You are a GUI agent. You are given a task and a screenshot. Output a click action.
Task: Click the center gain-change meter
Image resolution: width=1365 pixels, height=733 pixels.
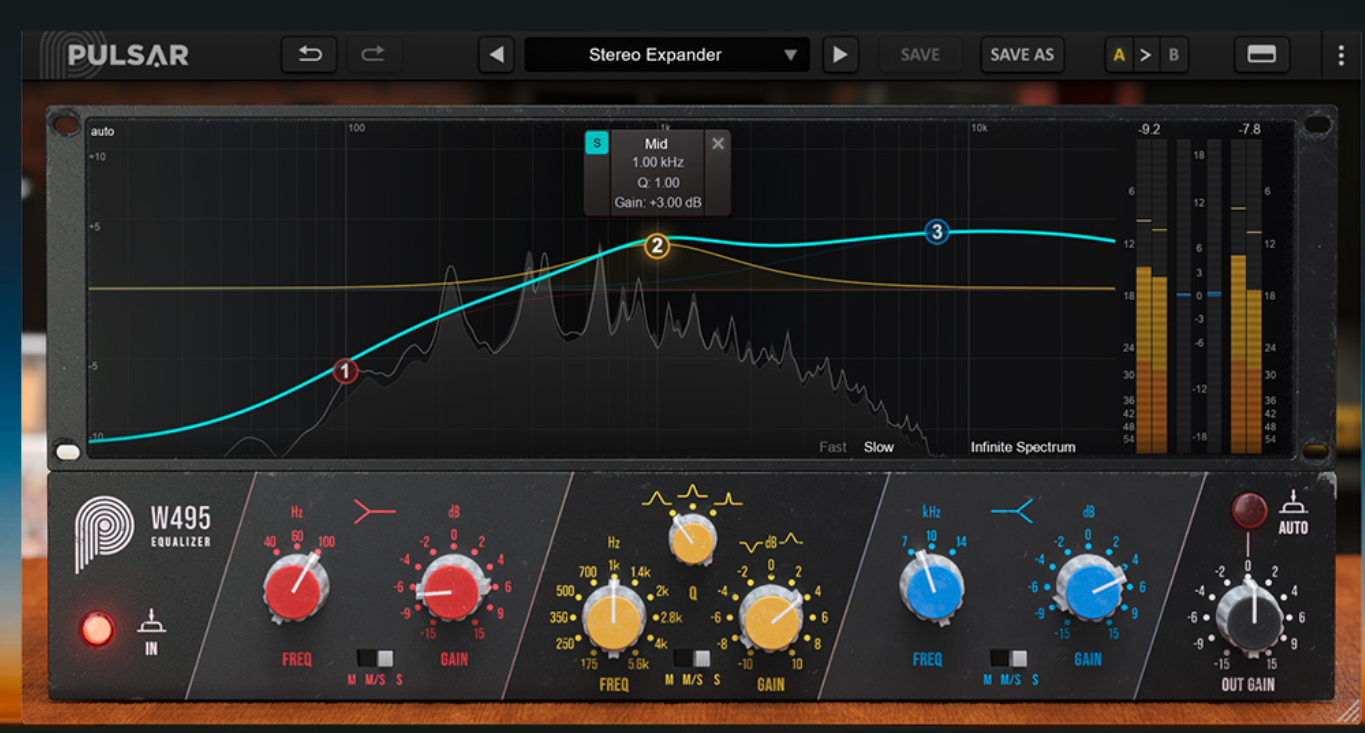[x=1199, y=296]
